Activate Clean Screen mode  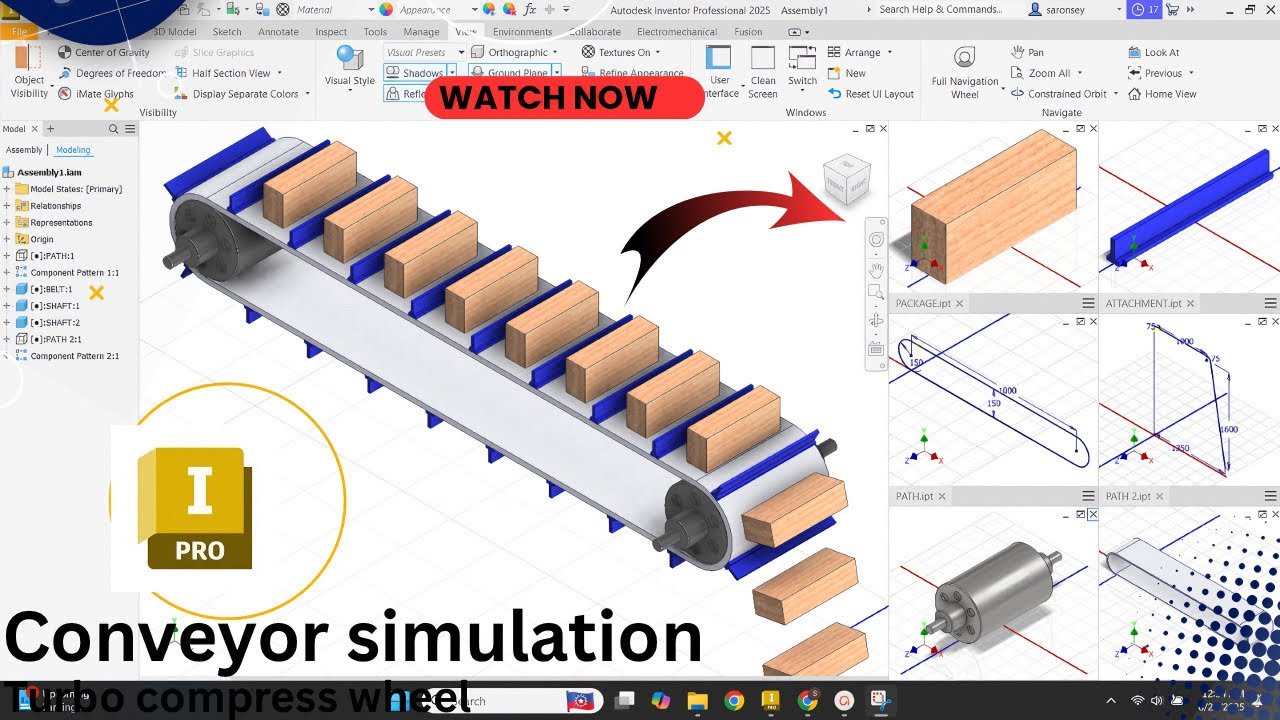[763, 72]
